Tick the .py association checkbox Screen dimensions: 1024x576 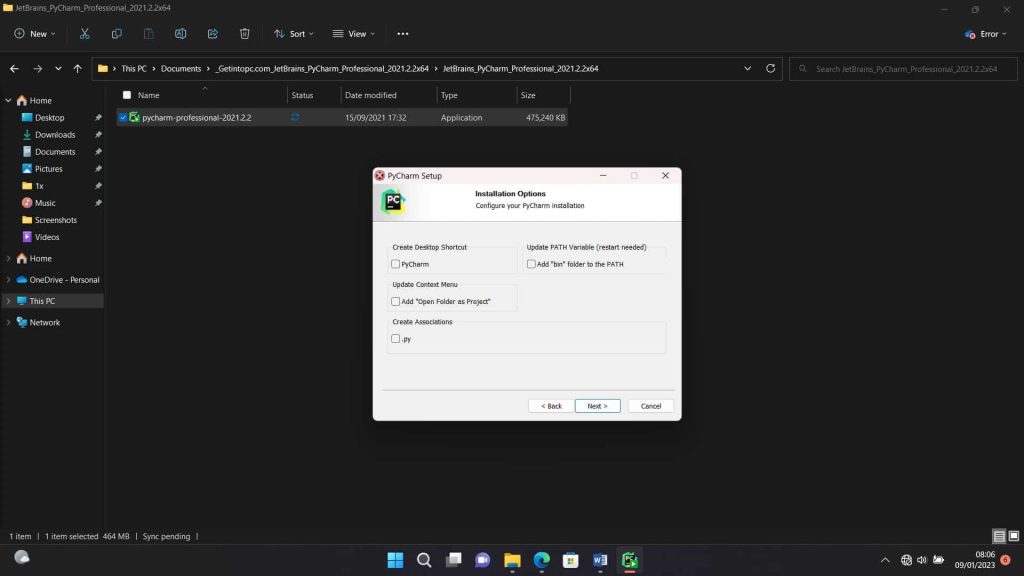coord(396,339)
